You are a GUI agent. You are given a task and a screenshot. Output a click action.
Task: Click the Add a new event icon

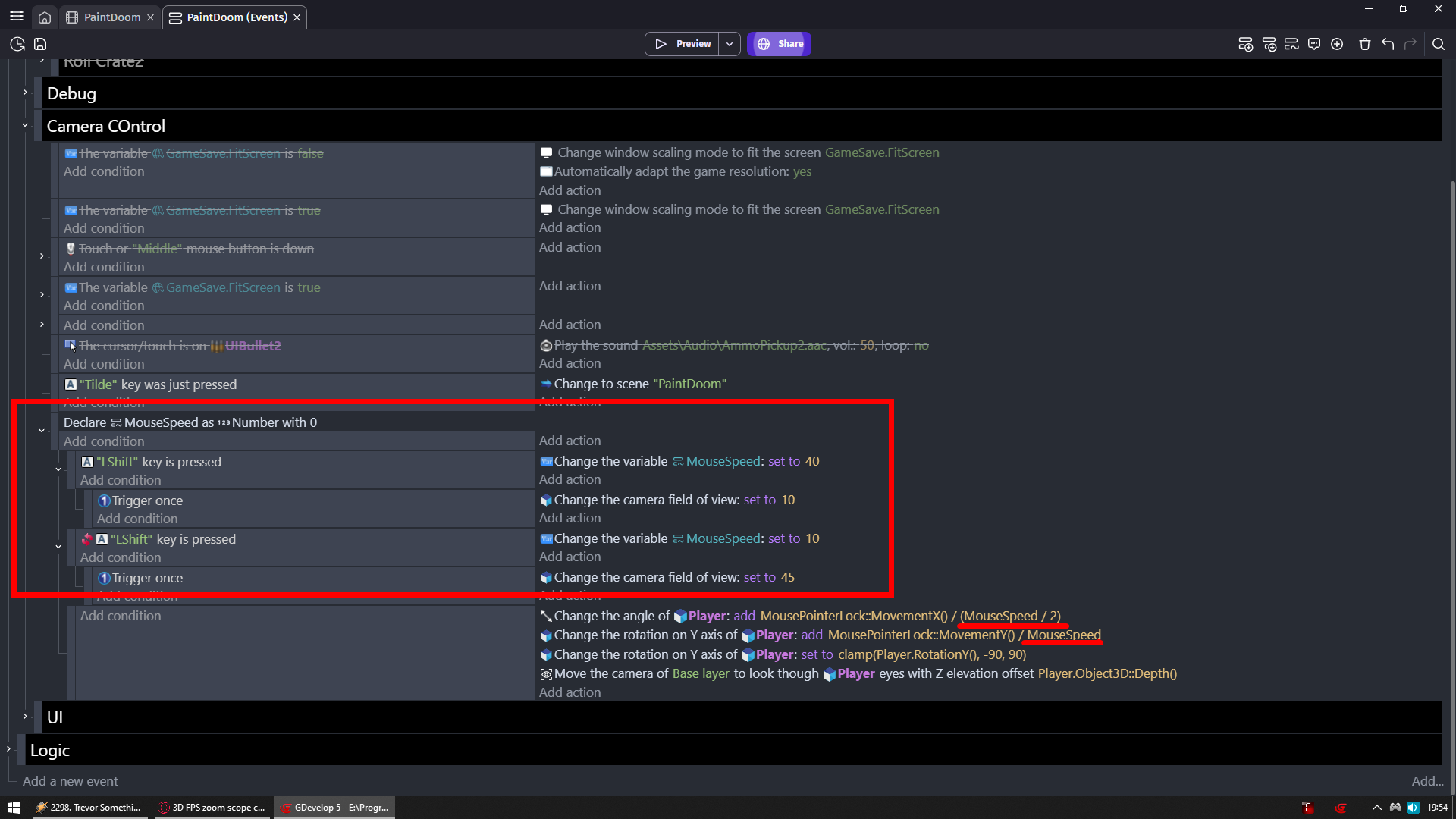click(1245, 44)
